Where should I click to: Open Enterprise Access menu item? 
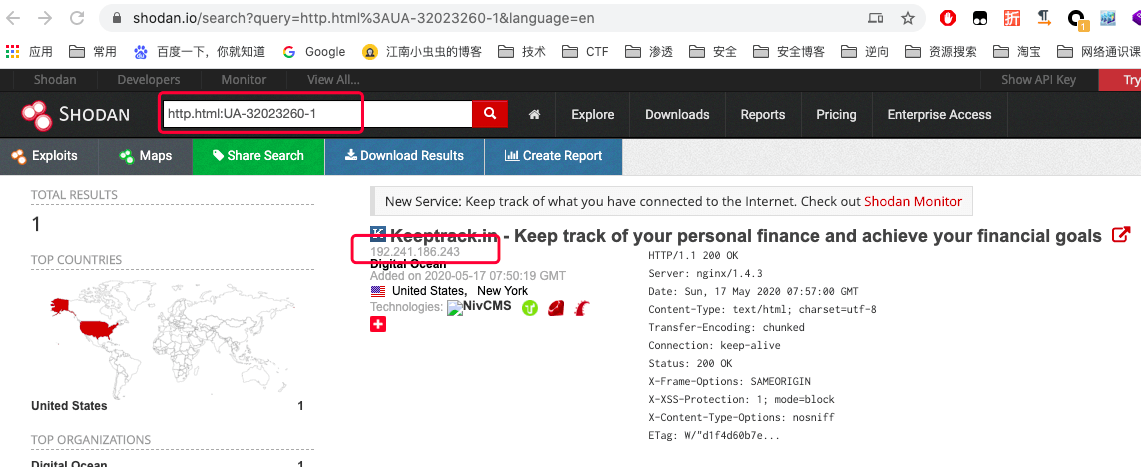(x=939, y=114)
